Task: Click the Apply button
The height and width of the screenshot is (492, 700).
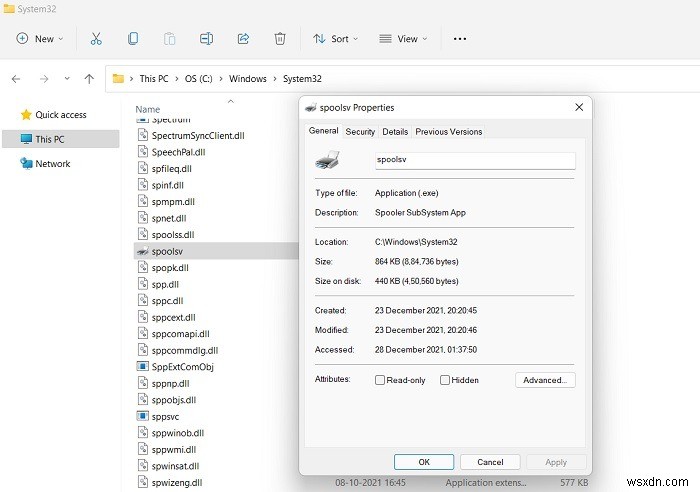Action: [556, 462]
